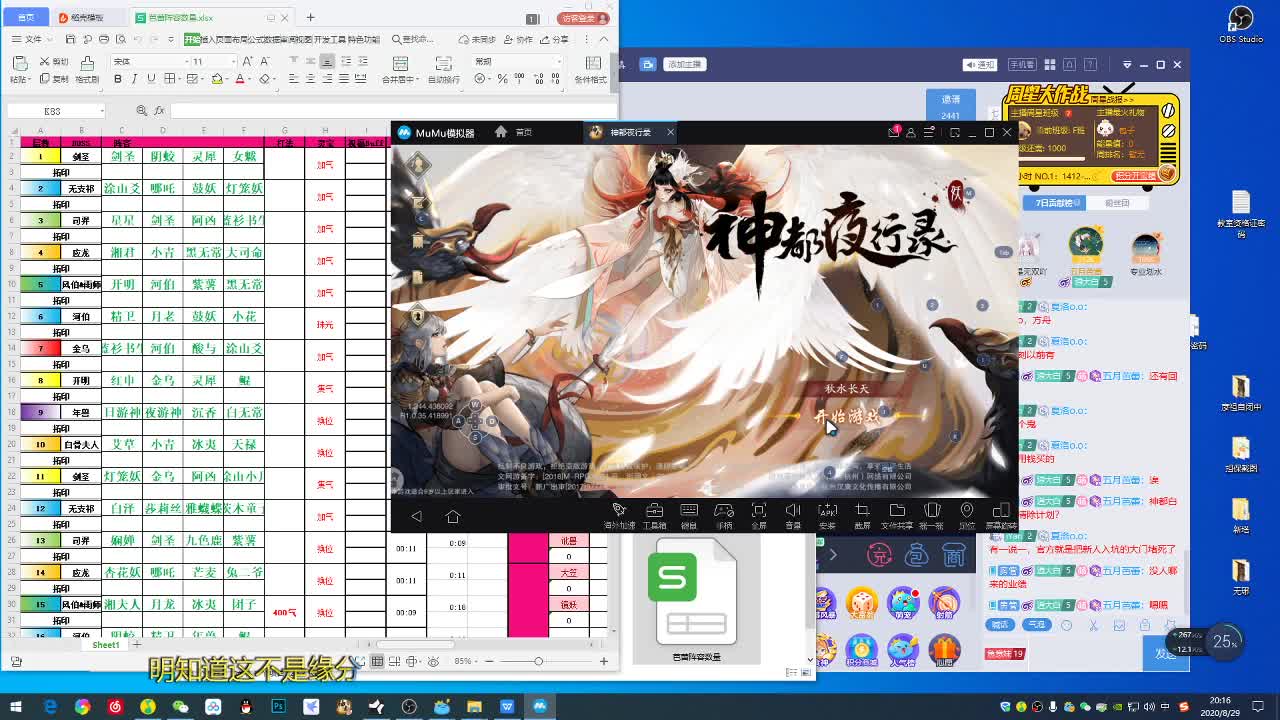This screenshot has height=720, width=1280.
Task: Click the Underline button in WPS ribbon
Action: pyautogui.click(x=151, y=79)
